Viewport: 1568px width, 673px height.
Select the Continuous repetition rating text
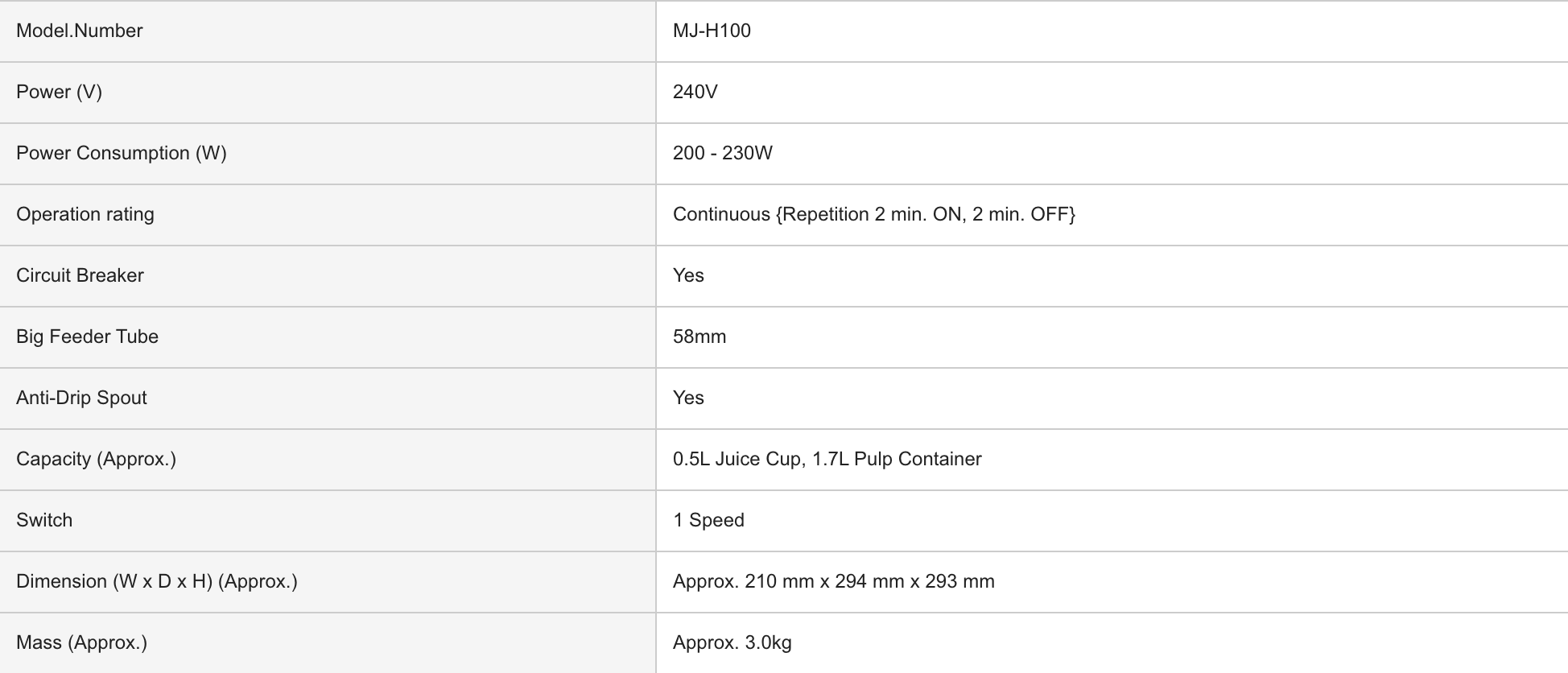click(x=873, y=214)
